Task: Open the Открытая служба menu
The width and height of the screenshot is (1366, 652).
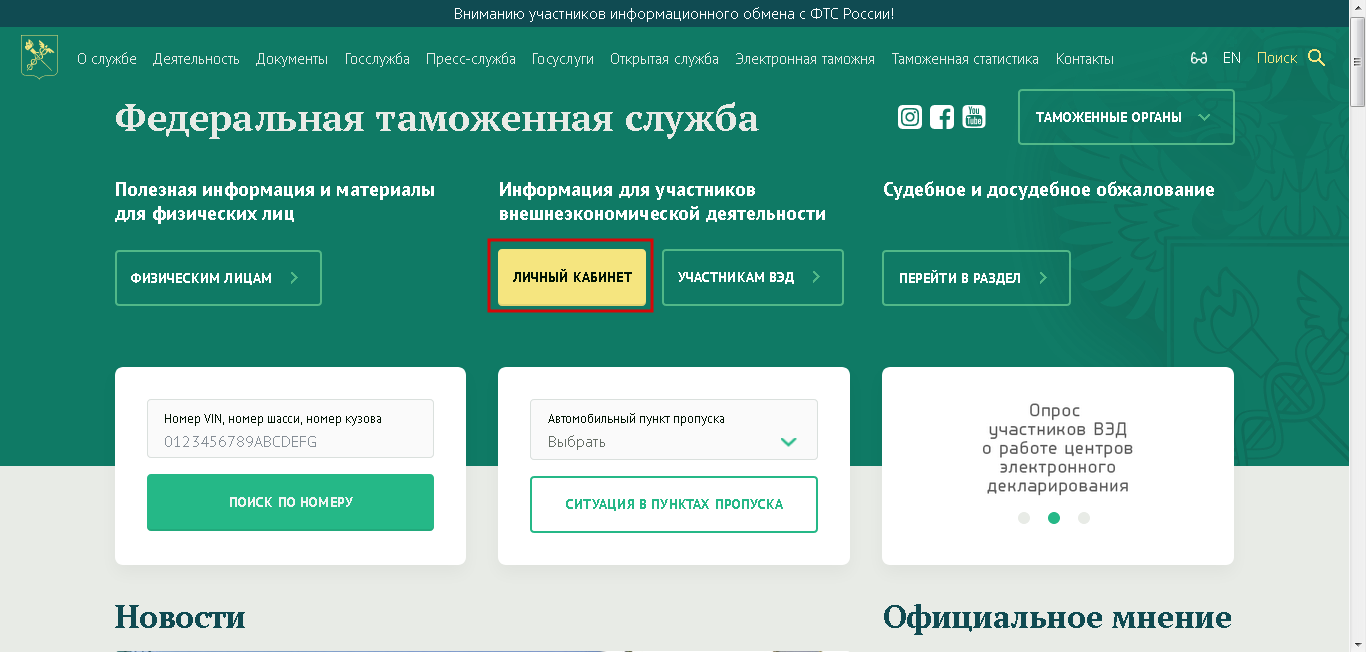Action: pos(664,59)
